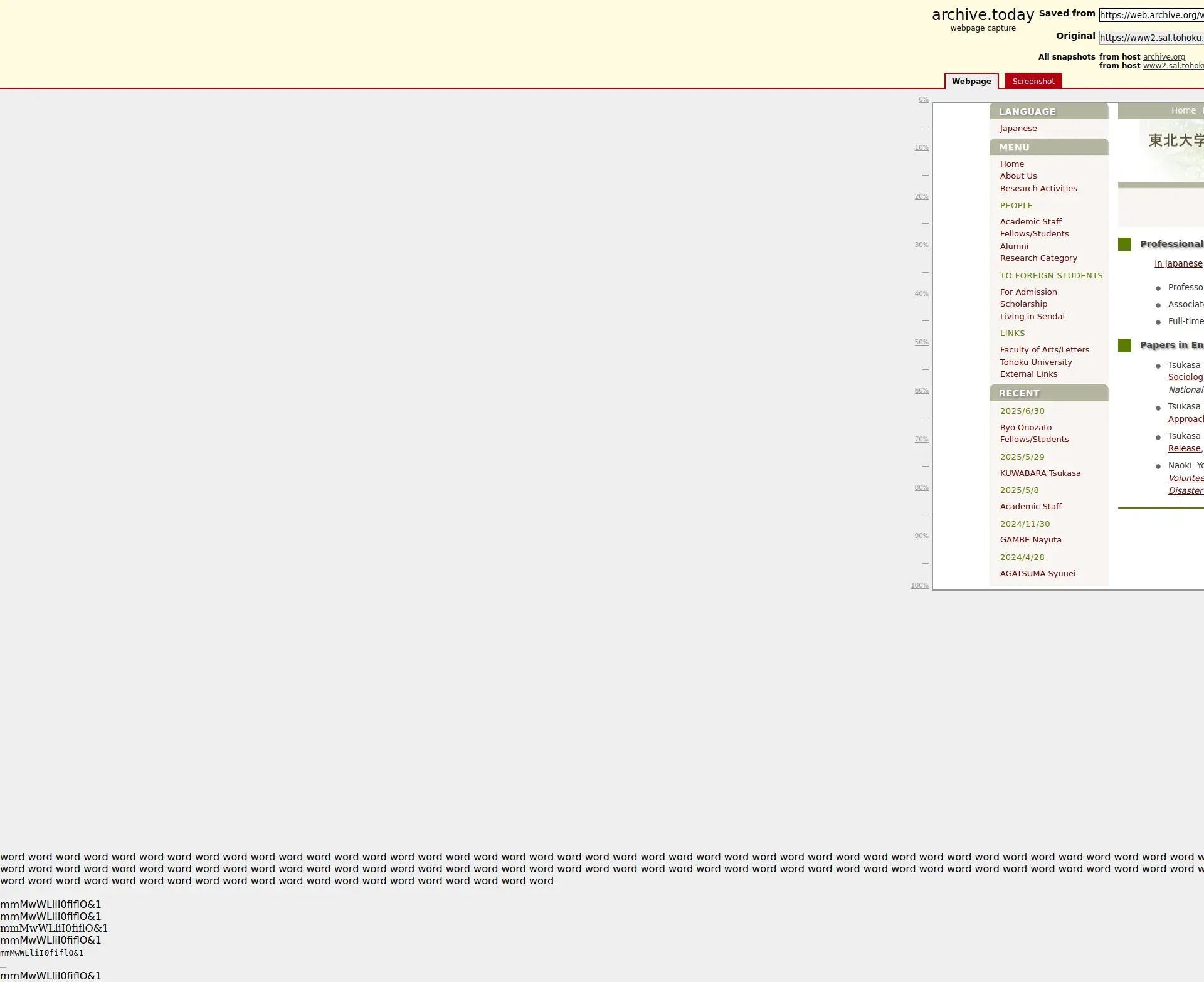Switch language to Japanese
This screenshot has height=982, width=1204.
tap(1018, 129)
